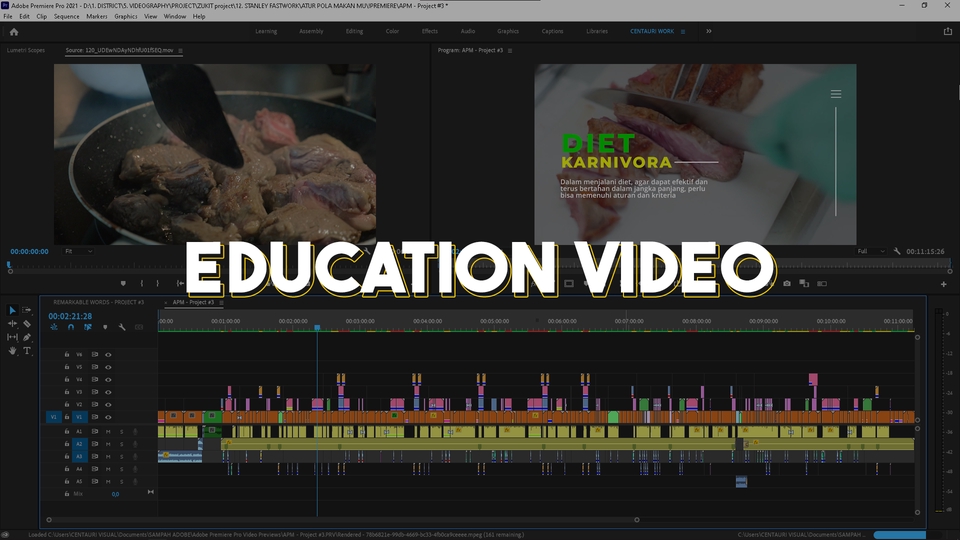Open Source monitor zoom Fit dropdown
This screenshot has height=540, width=960.
click(x=78, y=252)
